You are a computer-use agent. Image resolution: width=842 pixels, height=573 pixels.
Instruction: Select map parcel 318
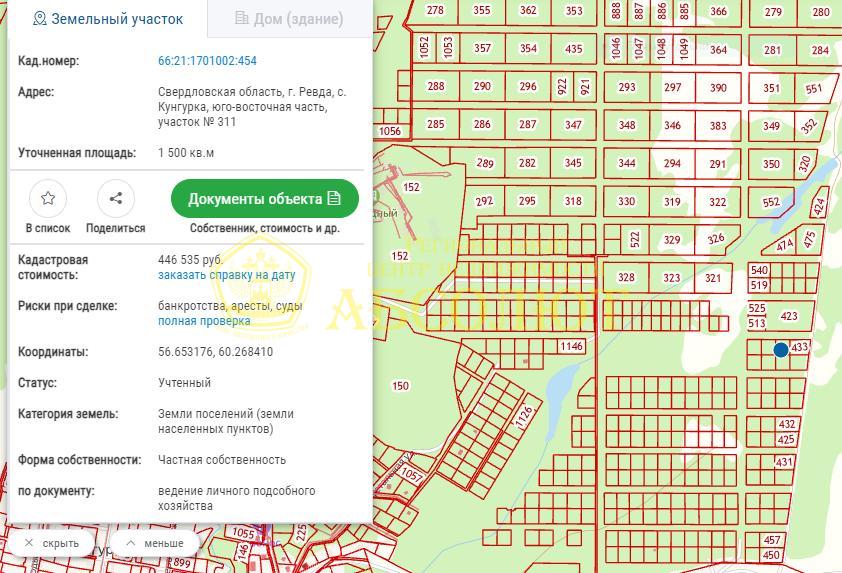coord(573,201)
